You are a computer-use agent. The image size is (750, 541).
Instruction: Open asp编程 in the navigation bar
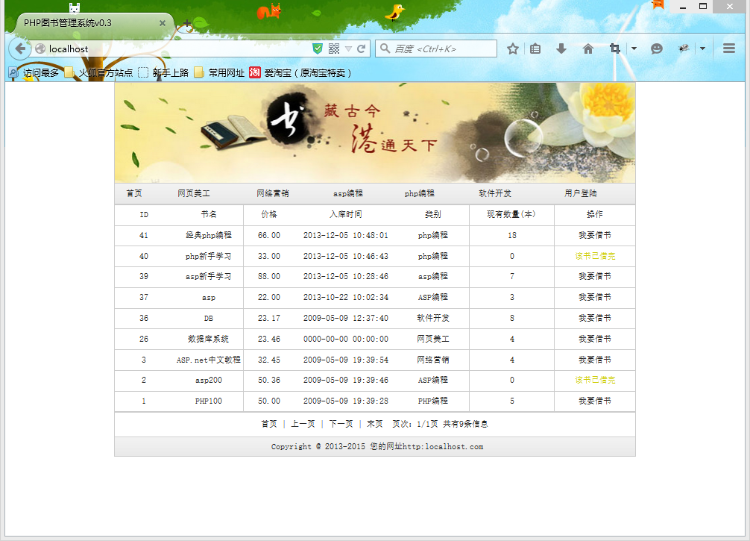tap(348, 193)
